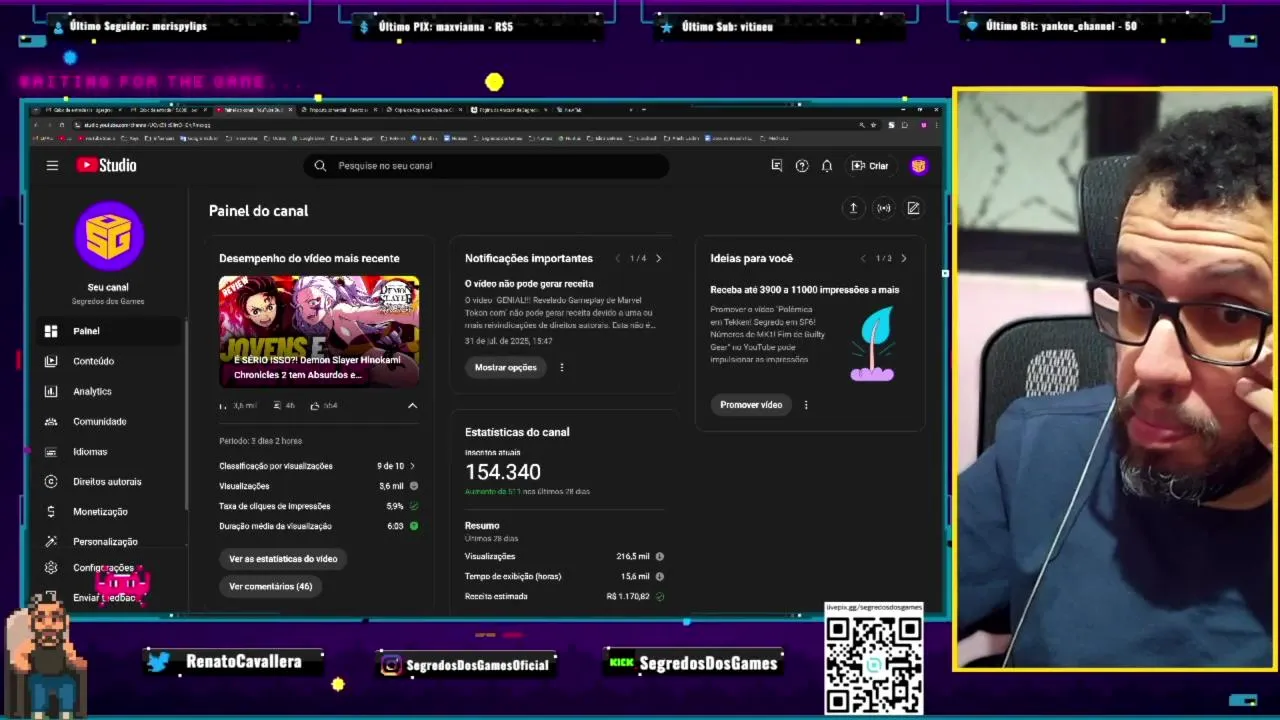
Task: Select Painel in the sidebar
Action: coord(109,331)
